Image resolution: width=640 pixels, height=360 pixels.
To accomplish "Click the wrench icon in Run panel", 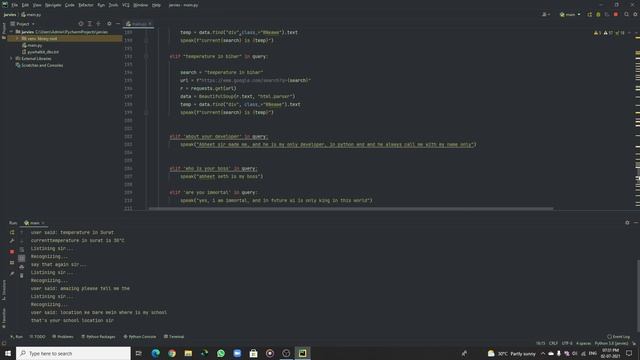I will coord(12,241).
